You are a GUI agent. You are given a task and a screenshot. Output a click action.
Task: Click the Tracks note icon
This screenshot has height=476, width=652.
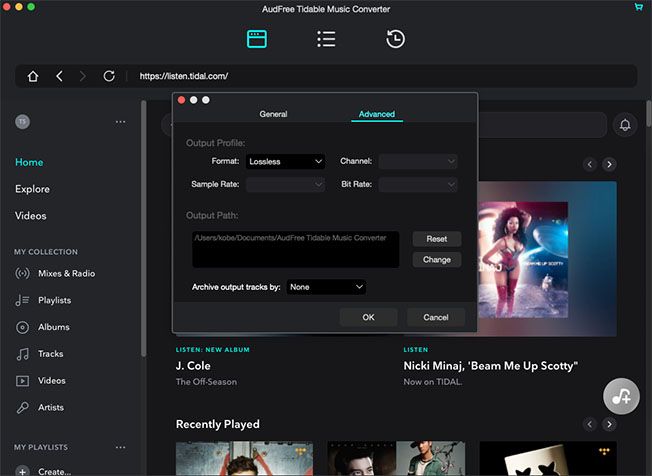(x=22, y=354)
